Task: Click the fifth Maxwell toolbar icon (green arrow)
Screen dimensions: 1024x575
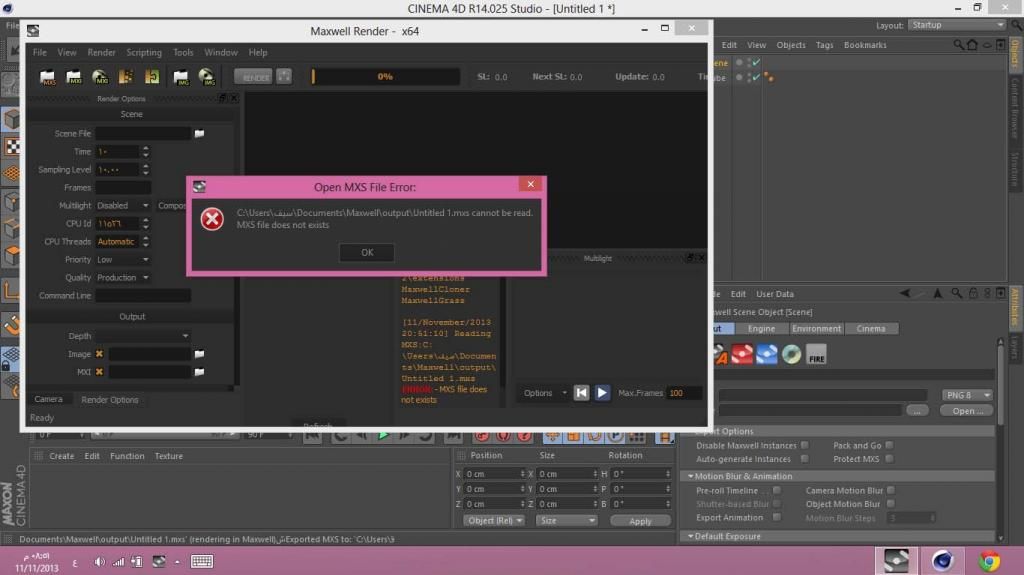Action: click(x=152, y=77)
